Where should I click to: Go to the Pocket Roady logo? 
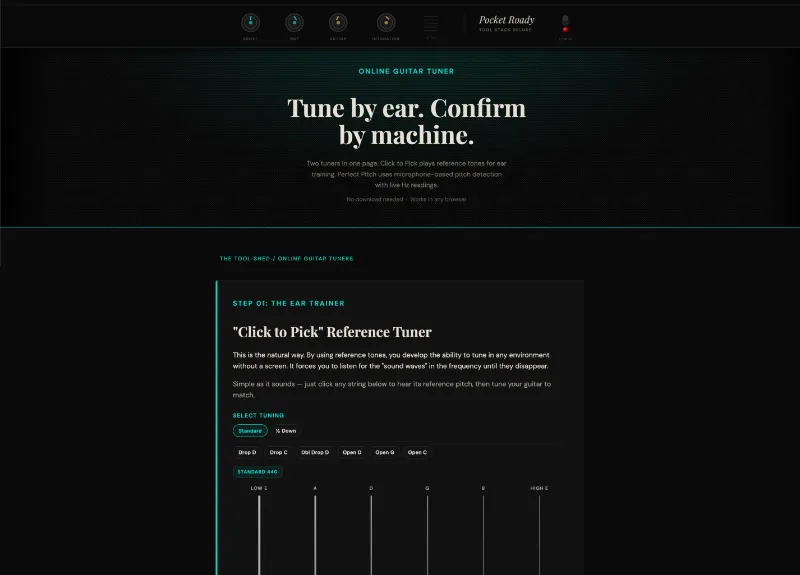tap(506, 23)
